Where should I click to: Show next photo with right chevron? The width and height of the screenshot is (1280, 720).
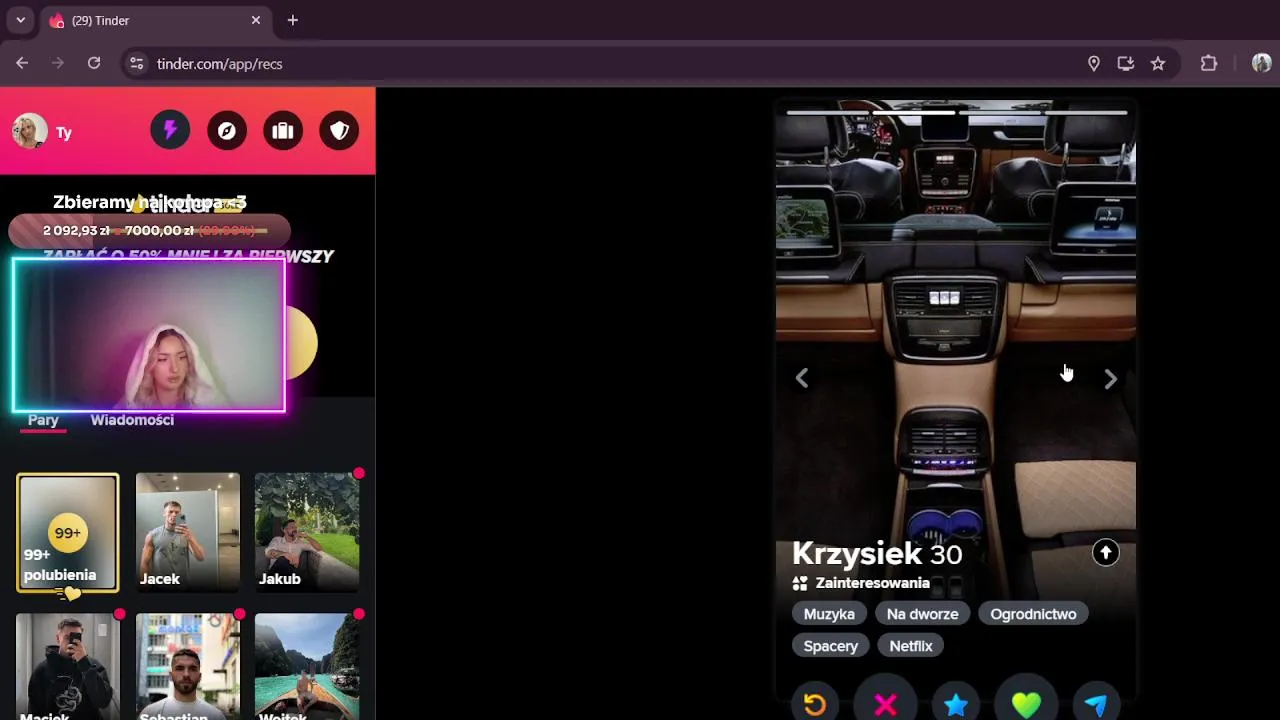(x=1110, y=378)
